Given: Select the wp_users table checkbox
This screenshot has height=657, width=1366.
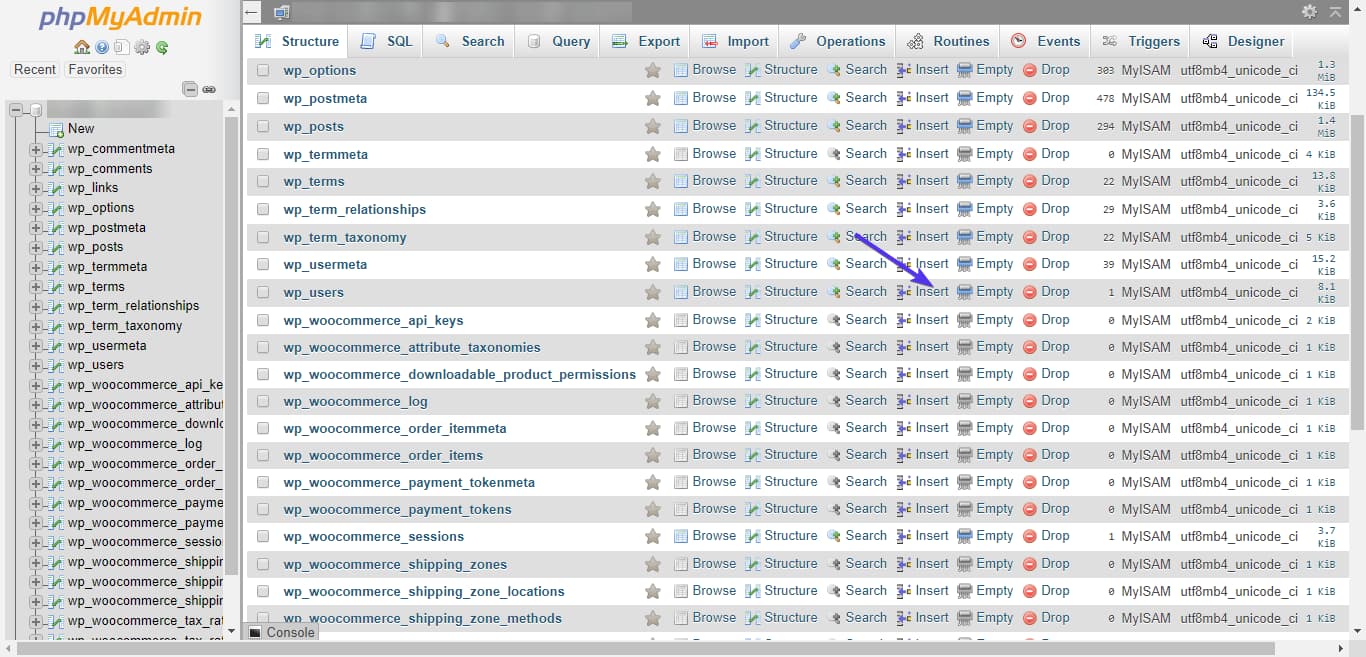Looking at the screenshot, I should 262,291.
